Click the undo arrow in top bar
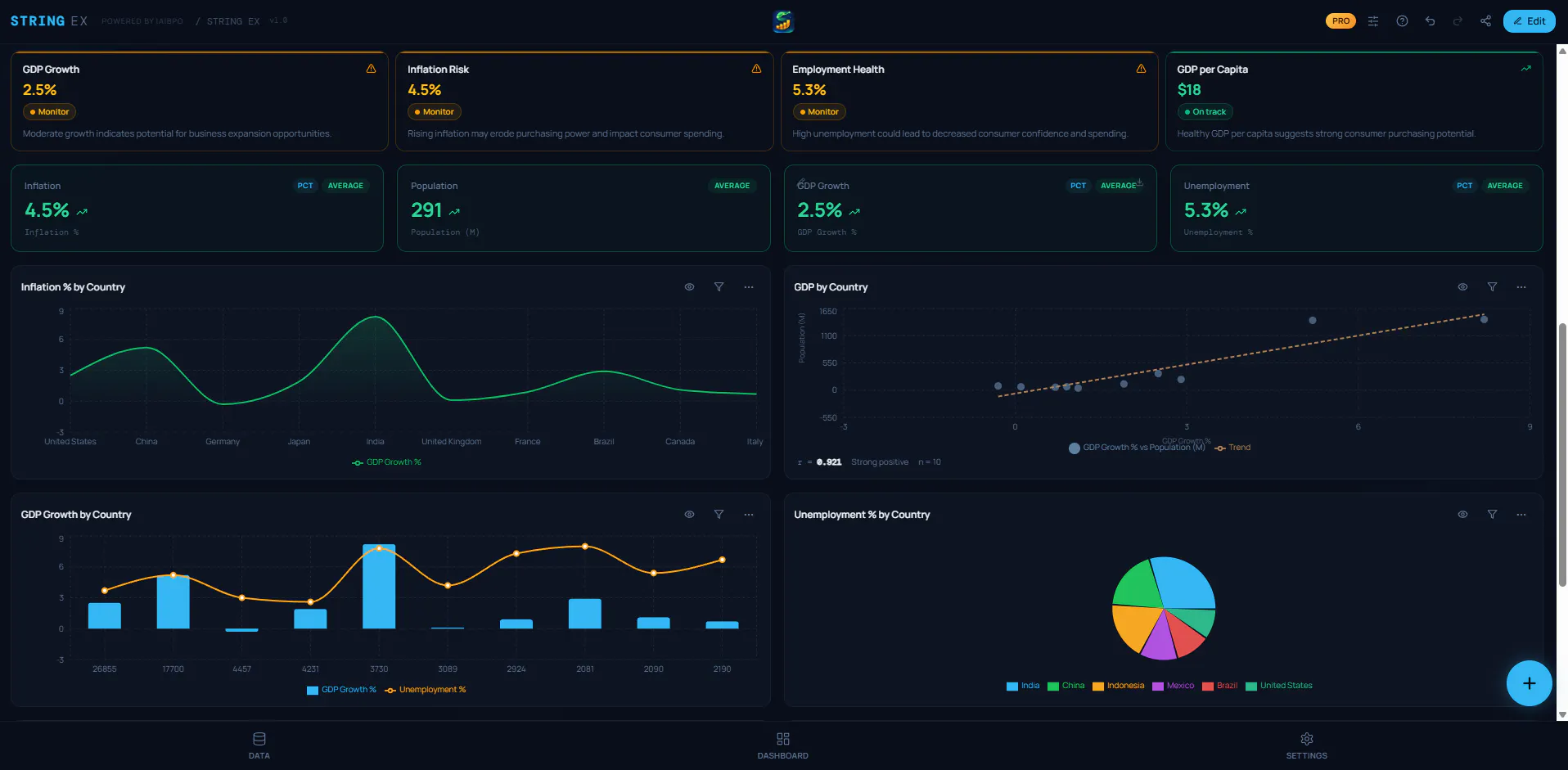The width and height of the screenshot is (1568, 770). 1430,21
